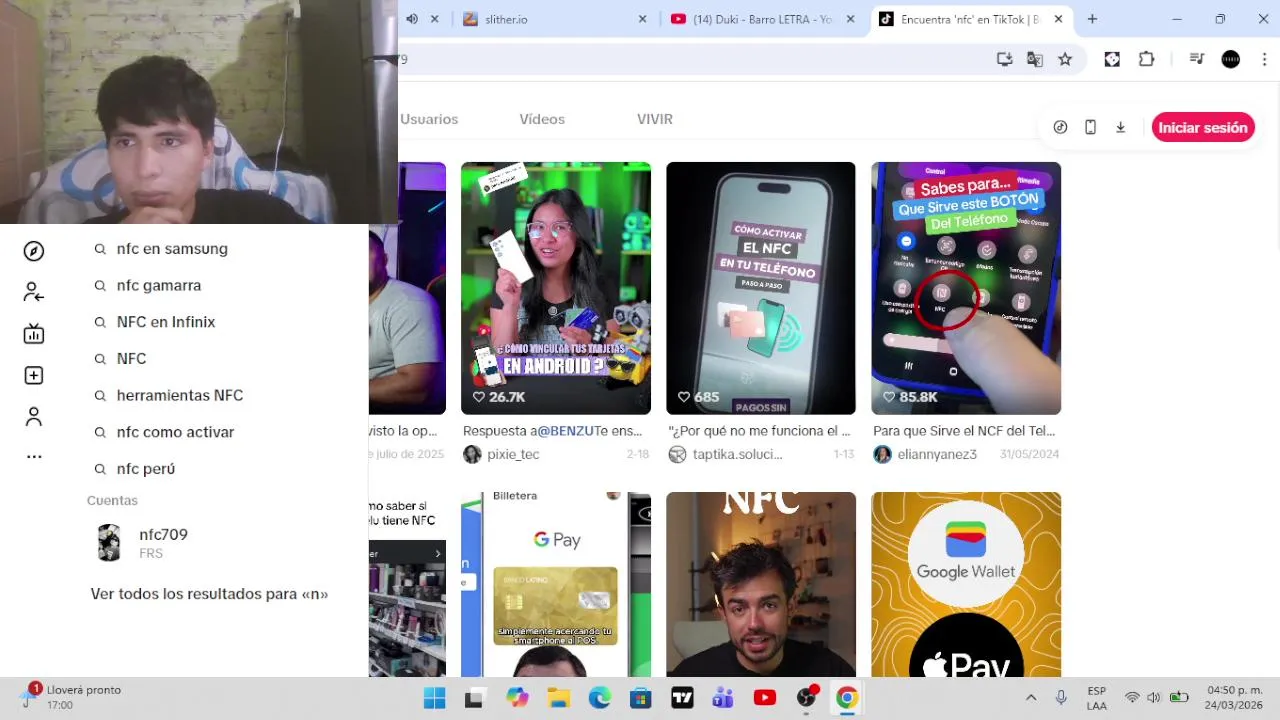Open Microsoft Teams from the taskbar
Viewport: 1280px width, 720px height.
point(723,698)
